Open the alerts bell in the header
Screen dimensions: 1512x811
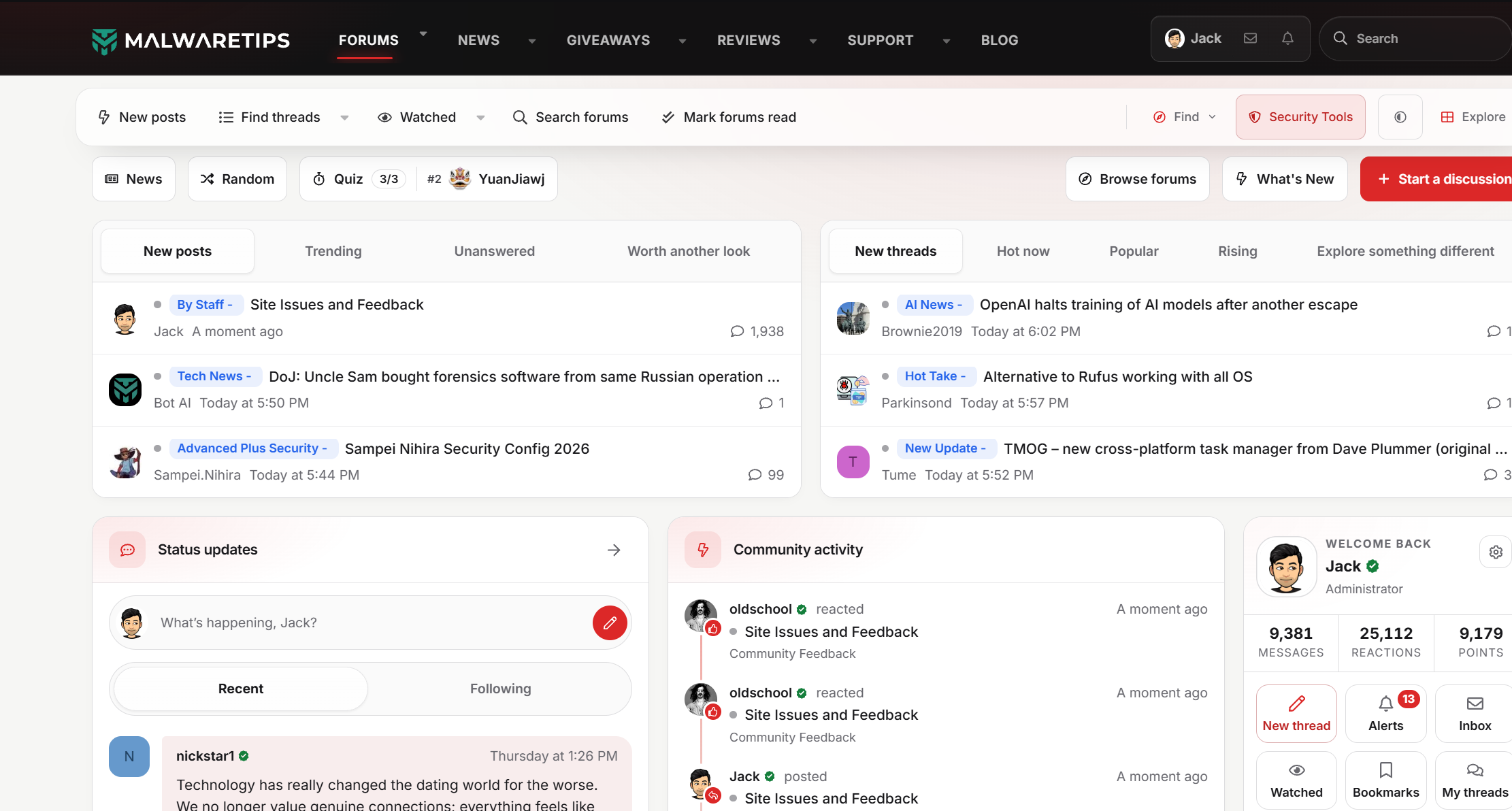coord(1287,39)
